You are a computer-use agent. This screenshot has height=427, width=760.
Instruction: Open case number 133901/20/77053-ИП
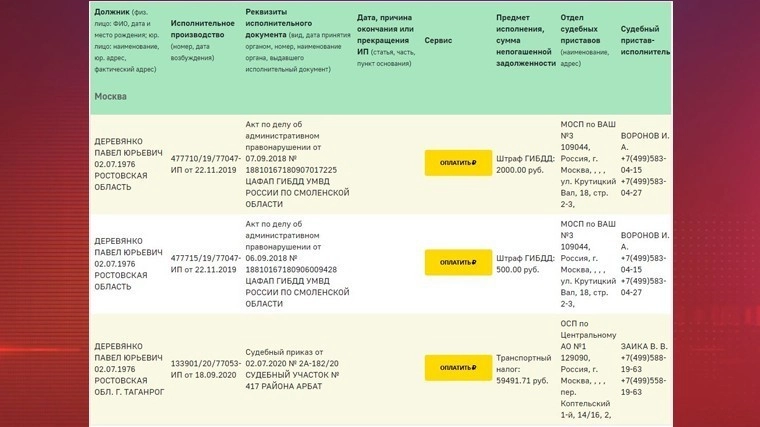coord(205,367)
